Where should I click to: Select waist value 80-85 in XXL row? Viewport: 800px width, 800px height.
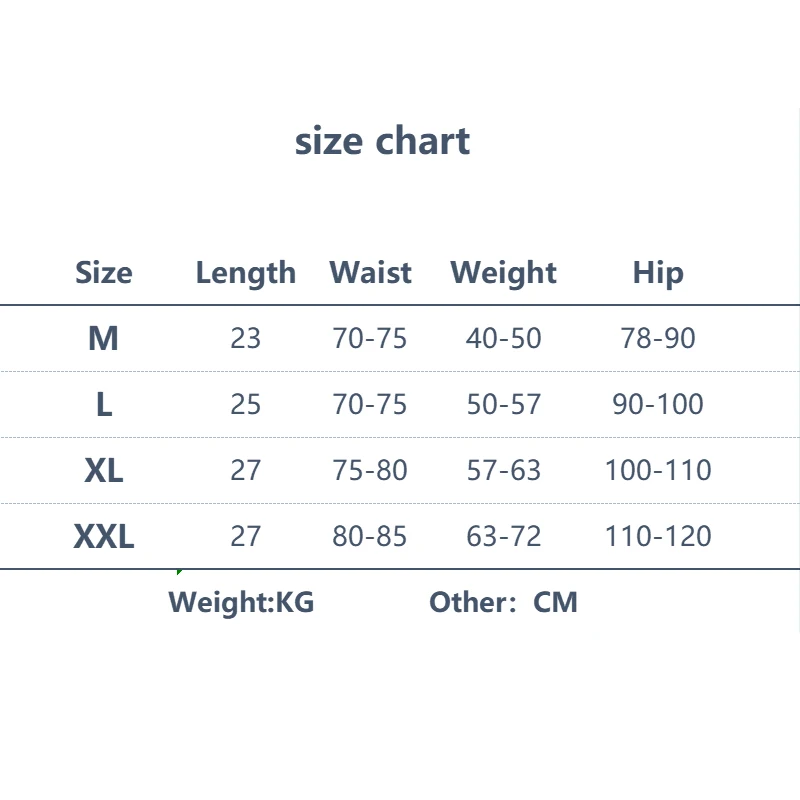[x=370, y=536]
